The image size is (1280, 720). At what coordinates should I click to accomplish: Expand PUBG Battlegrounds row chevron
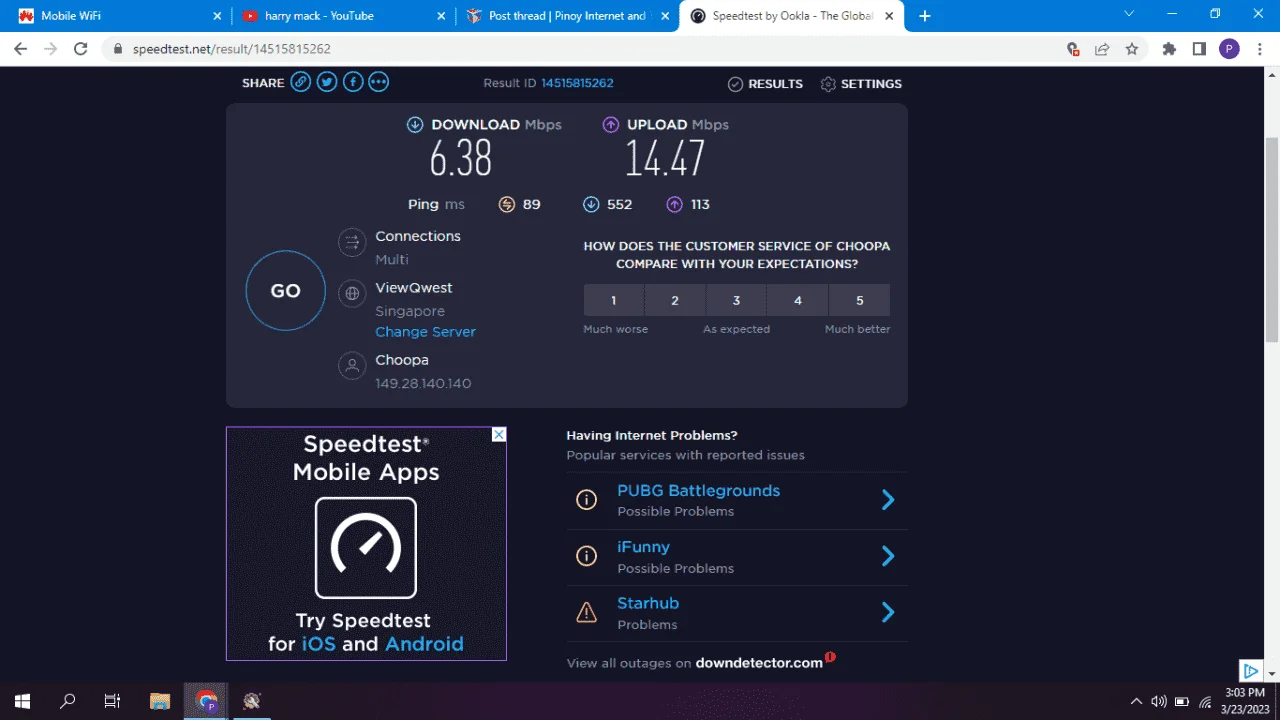click(888, 500)
